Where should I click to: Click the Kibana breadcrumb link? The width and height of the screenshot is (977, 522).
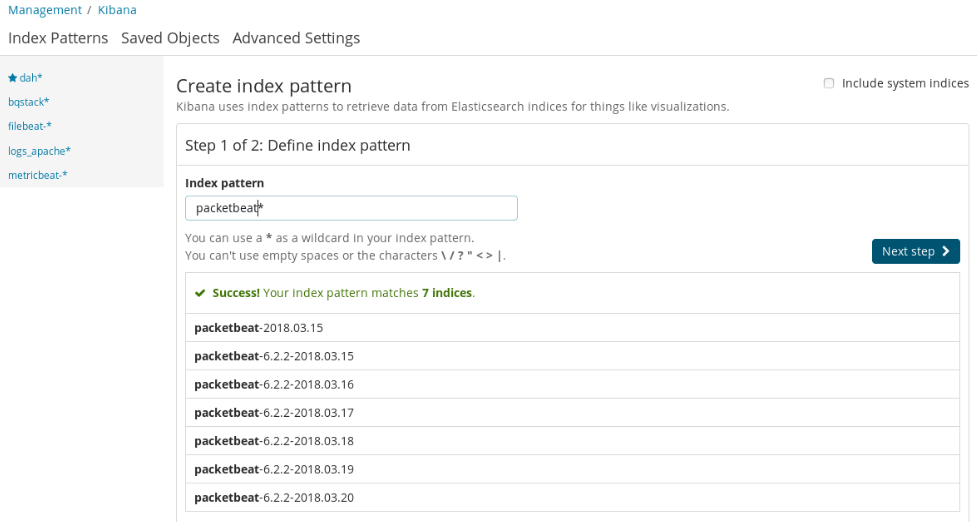click(x=117, y=10)
